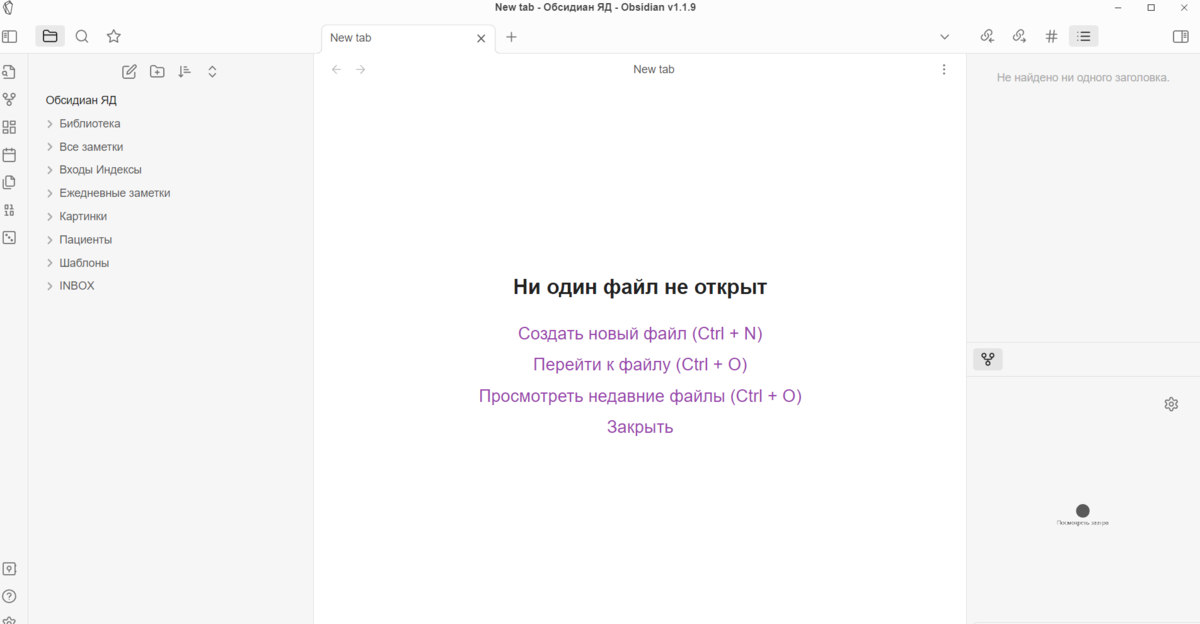Expand the Картинки folder chevron
This screenshot has height=624, width=1200.
tap(50, 216)
